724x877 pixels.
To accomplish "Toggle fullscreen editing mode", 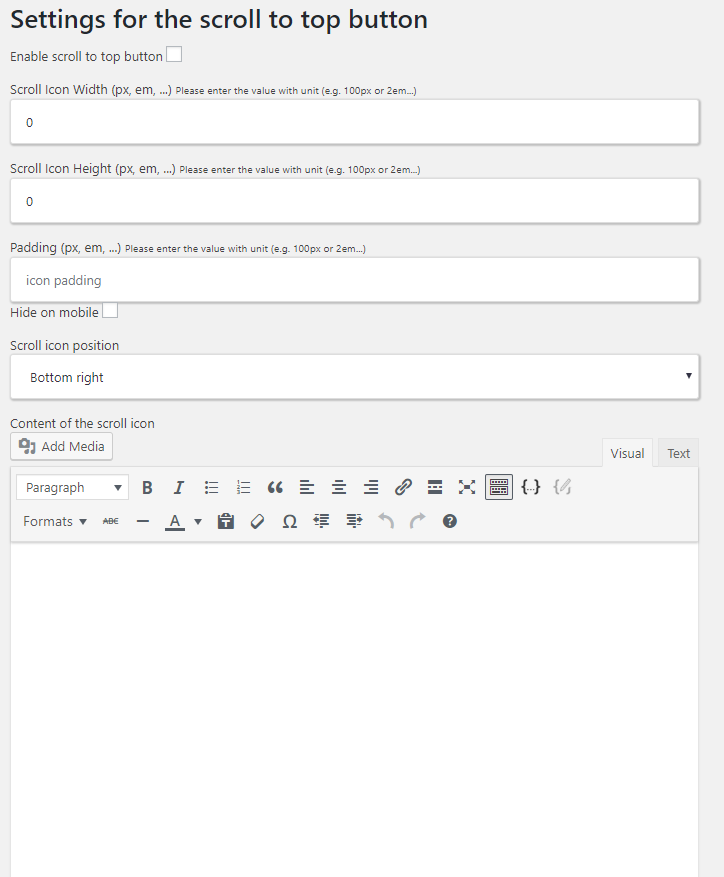I will (x=467, y=487).
